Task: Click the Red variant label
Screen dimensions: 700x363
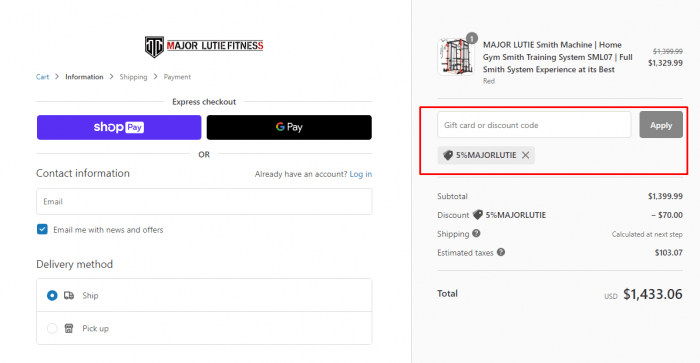Action: 489,81
